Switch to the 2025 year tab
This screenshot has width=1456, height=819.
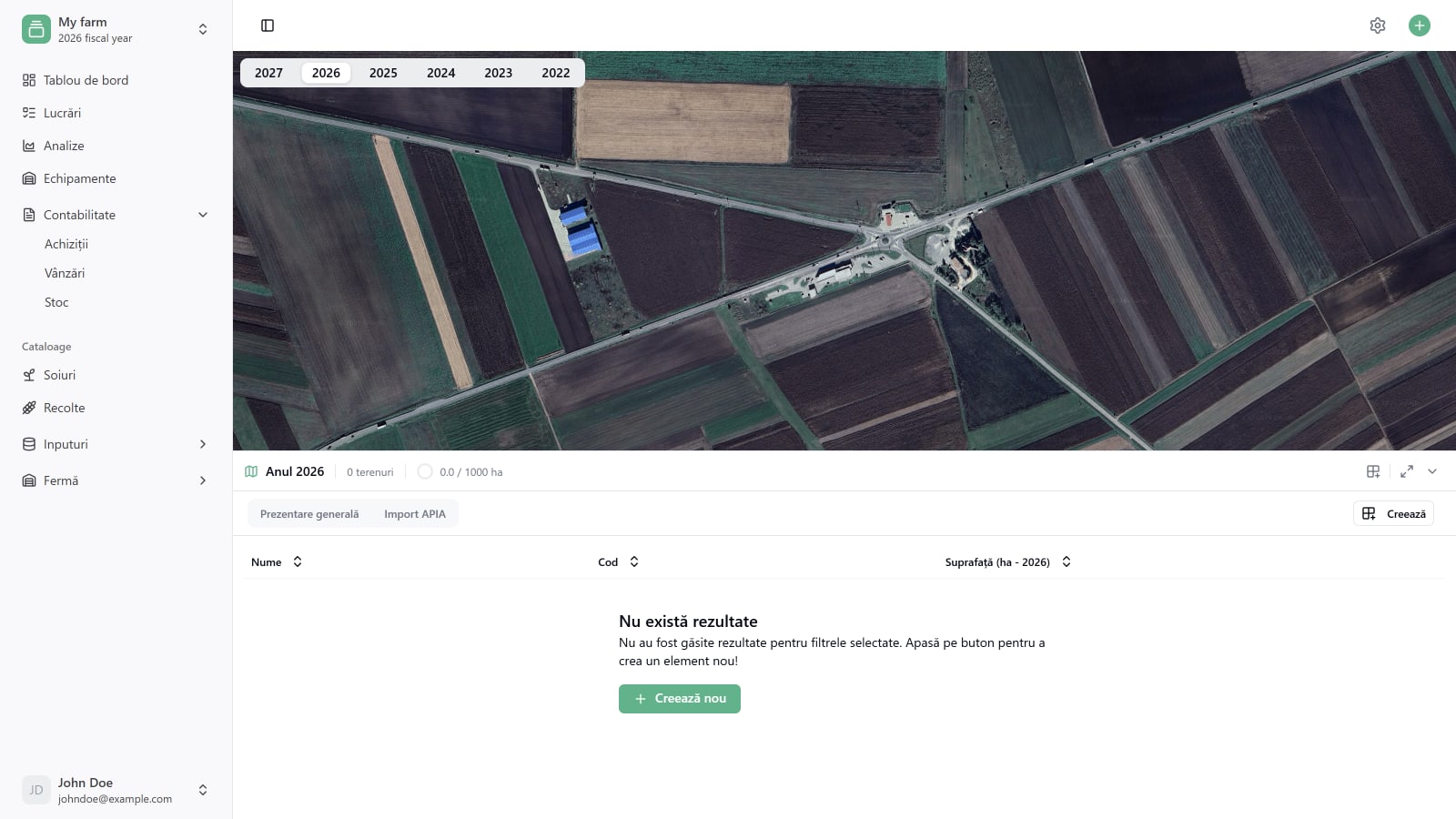(x=383, y=73)
